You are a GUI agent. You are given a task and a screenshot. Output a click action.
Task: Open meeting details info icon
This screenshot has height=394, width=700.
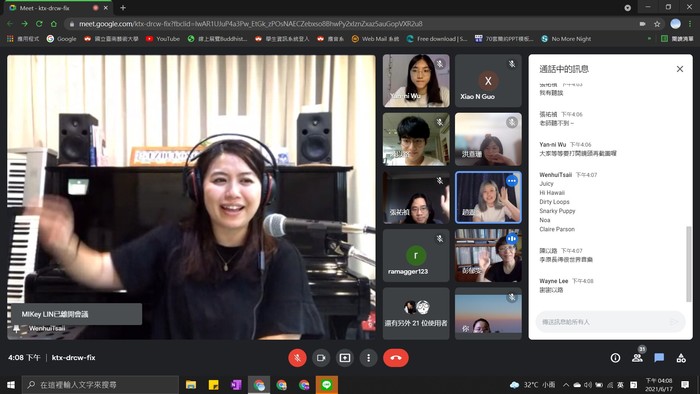click(x=615, y=358)
